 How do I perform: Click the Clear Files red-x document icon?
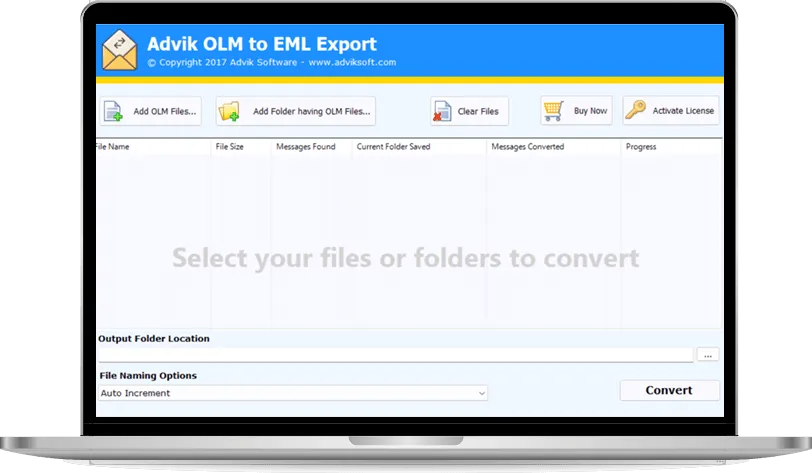[442, 111]
